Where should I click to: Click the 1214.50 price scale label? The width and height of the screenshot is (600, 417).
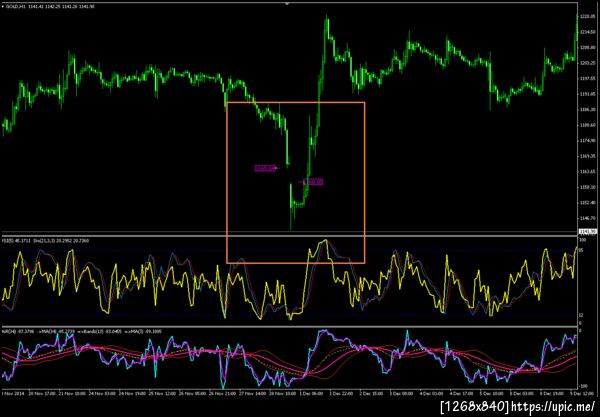[x=587, y=32]
